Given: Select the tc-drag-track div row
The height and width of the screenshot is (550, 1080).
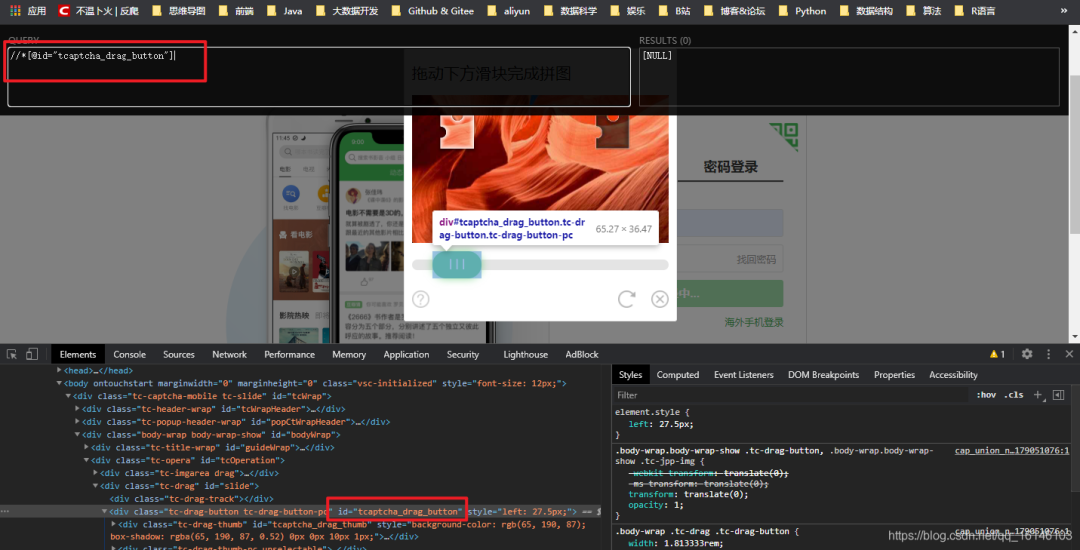Looking at the screenshot, I should pyautogui.click(x=191, y=498).
